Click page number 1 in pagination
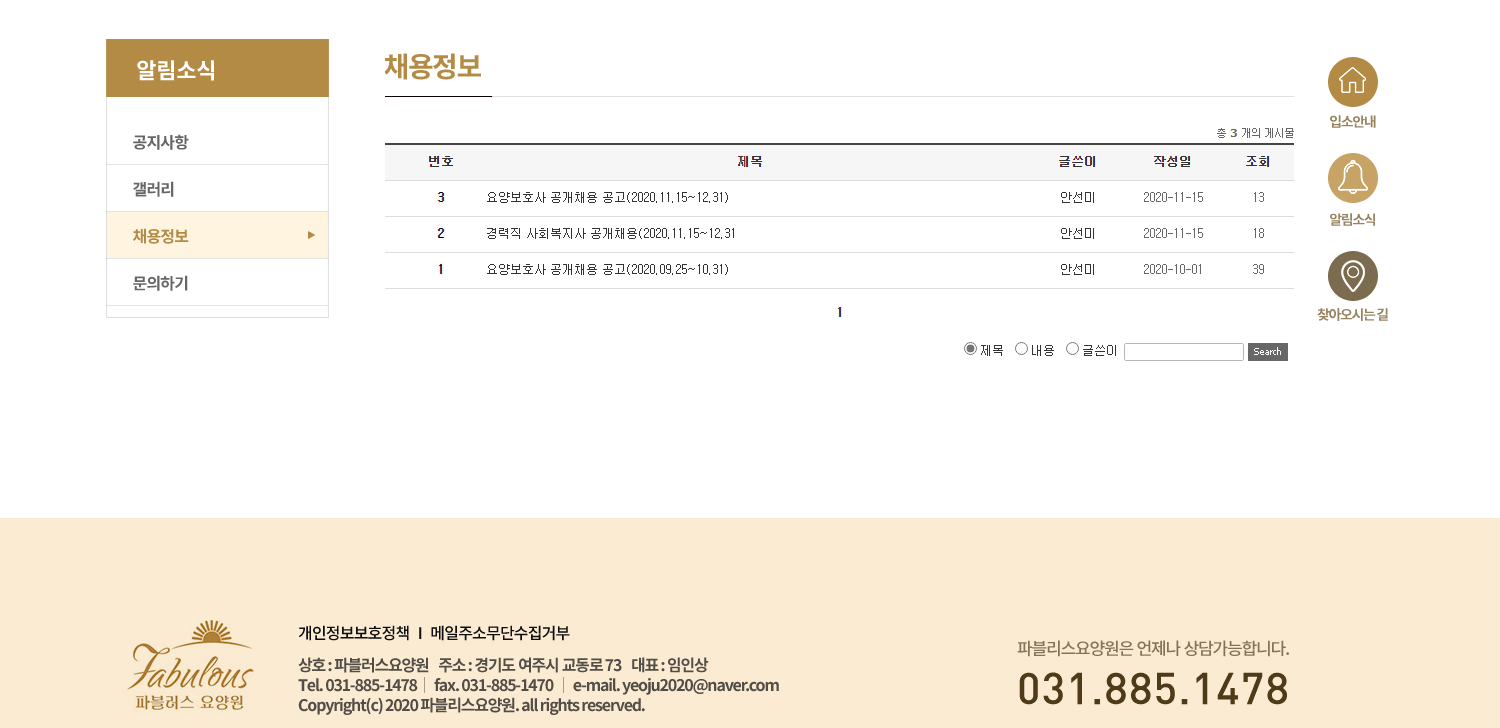This screenshot has width=1500, height=728. coord(839,313)
